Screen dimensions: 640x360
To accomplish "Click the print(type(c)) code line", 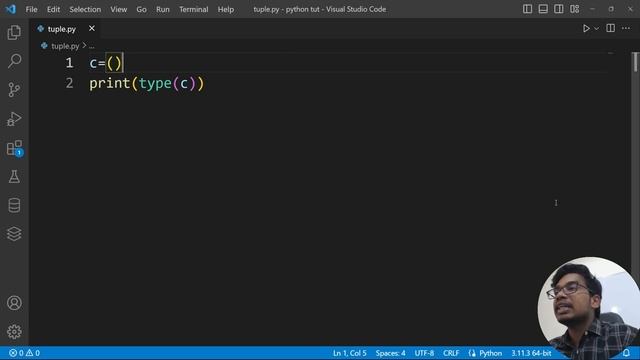I will coord(147,84).
